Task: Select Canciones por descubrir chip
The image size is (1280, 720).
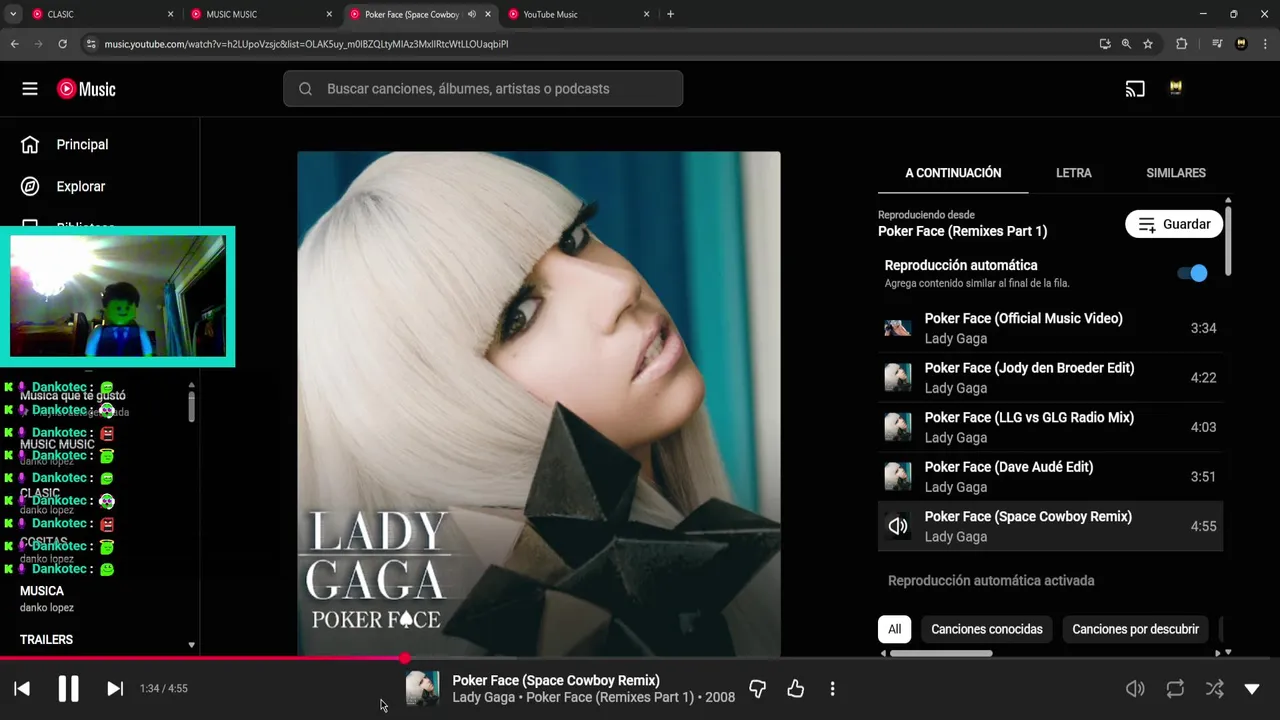Action: coord(1136,629)
